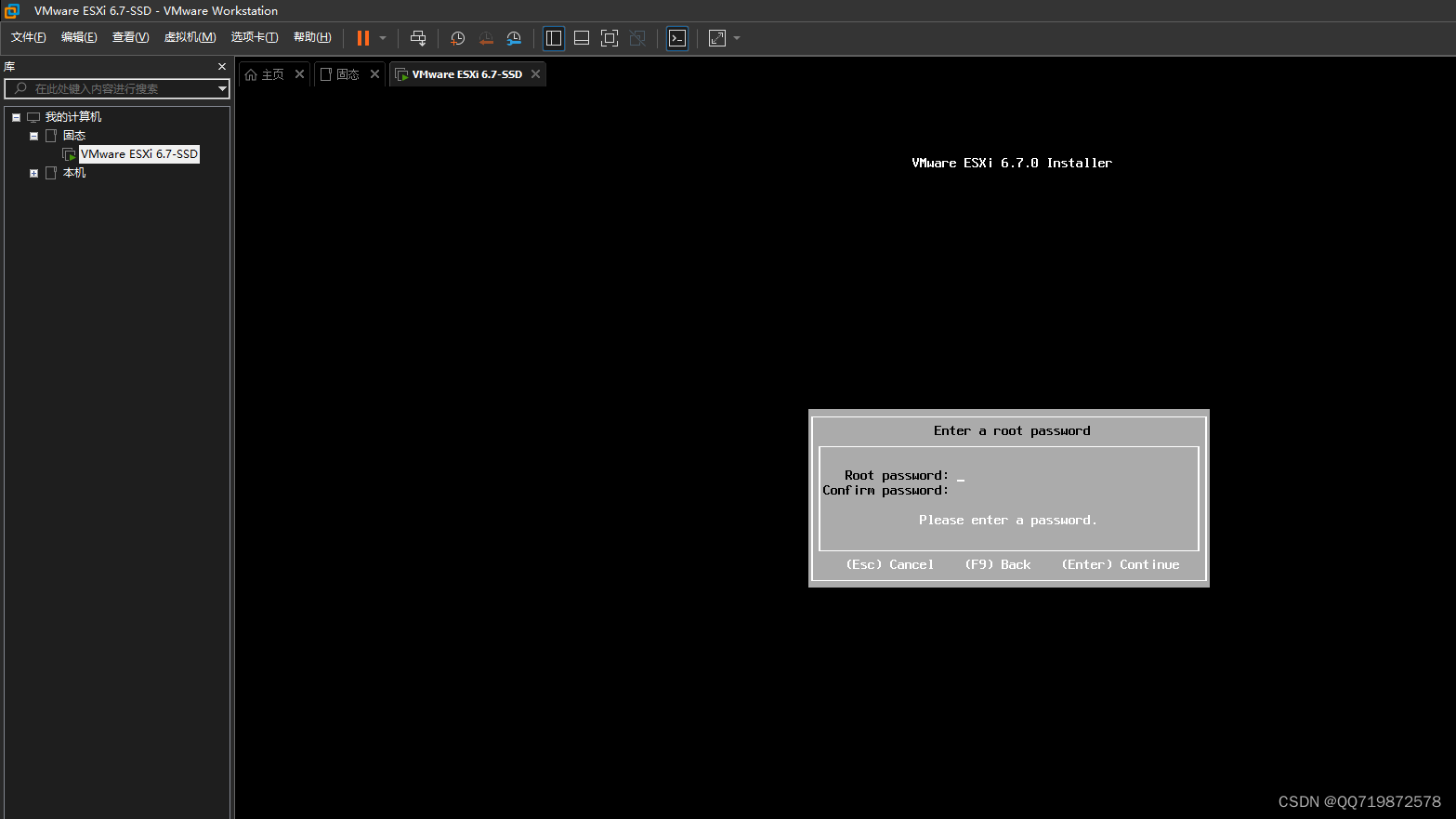Open the 编辑(E) menu
Screen dimensions: 1456x819
pyautogui.click(x=79, y=37)
